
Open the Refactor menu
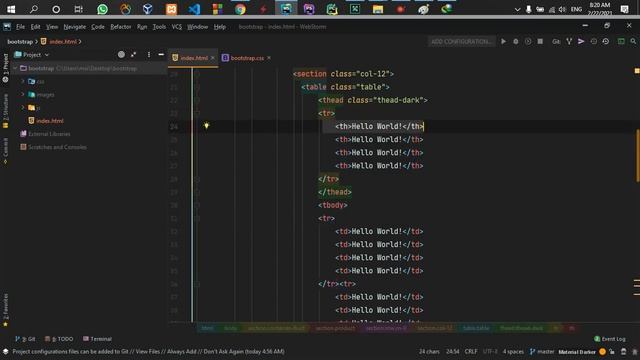[120, 27]
